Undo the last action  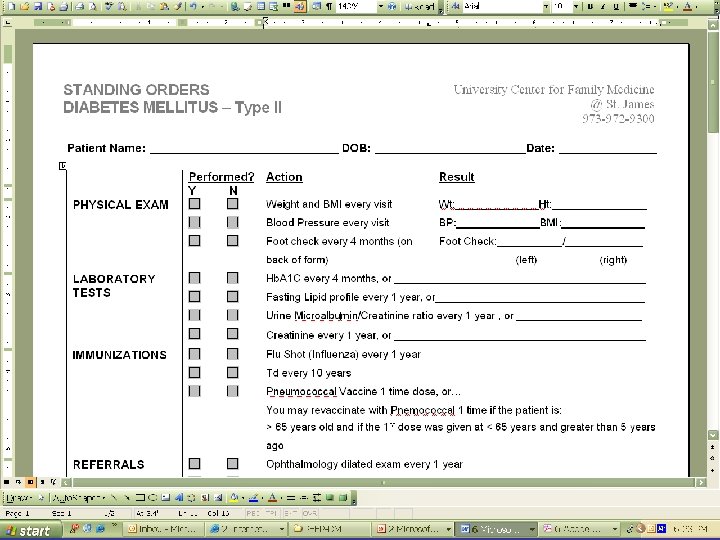tap(193, 6)
